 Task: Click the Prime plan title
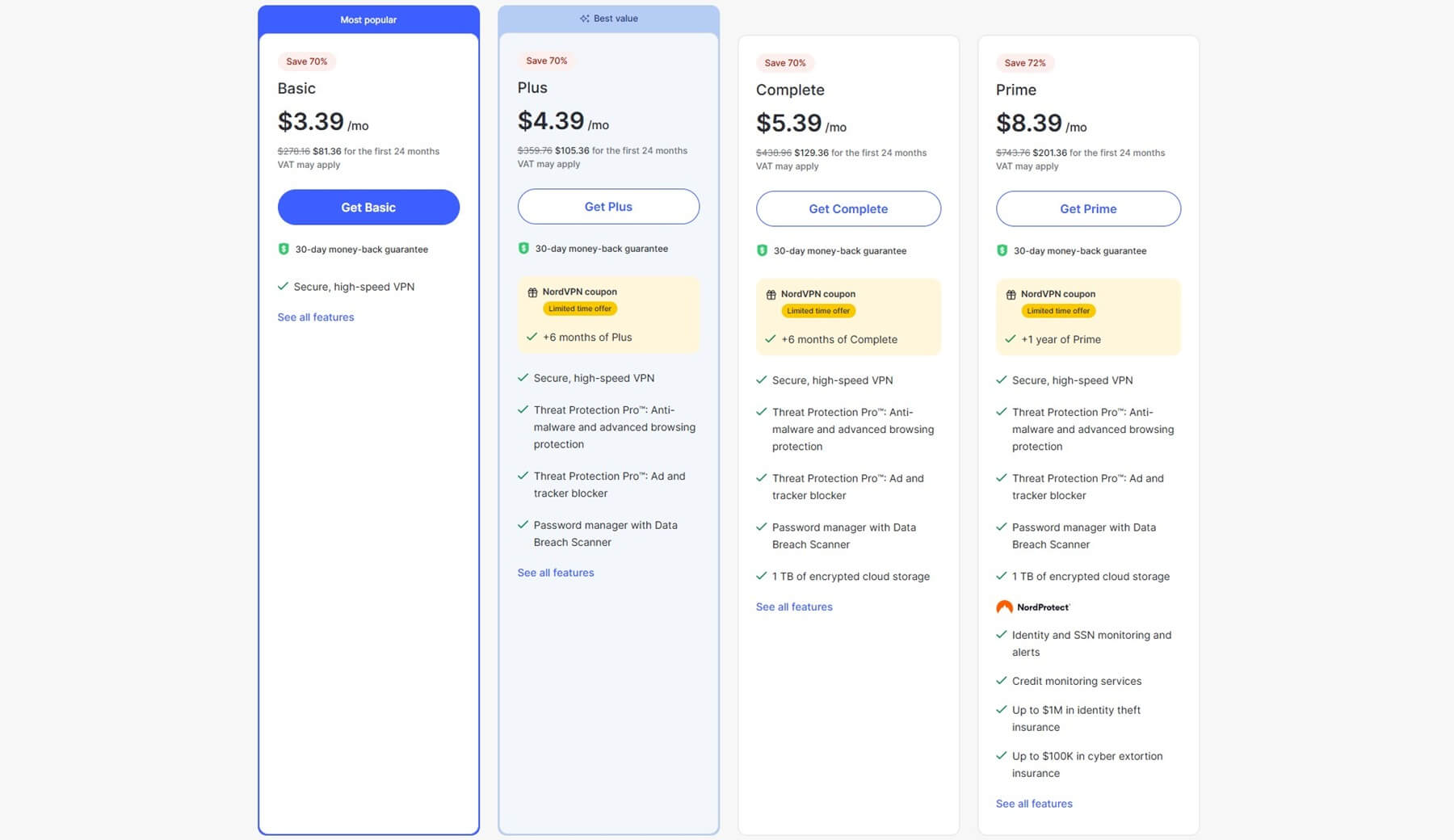pyautogui.click(x=1015, y=90)
